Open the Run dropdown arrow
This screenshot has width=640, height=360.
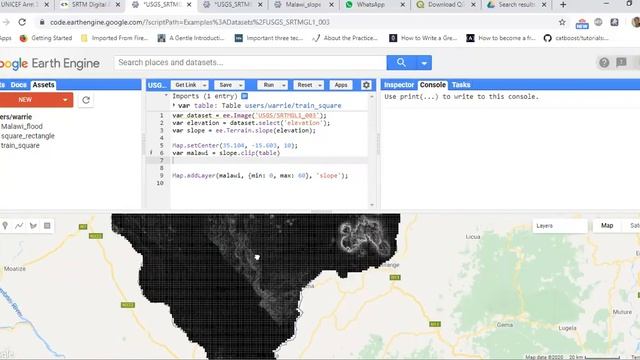[x=284, y=85]
